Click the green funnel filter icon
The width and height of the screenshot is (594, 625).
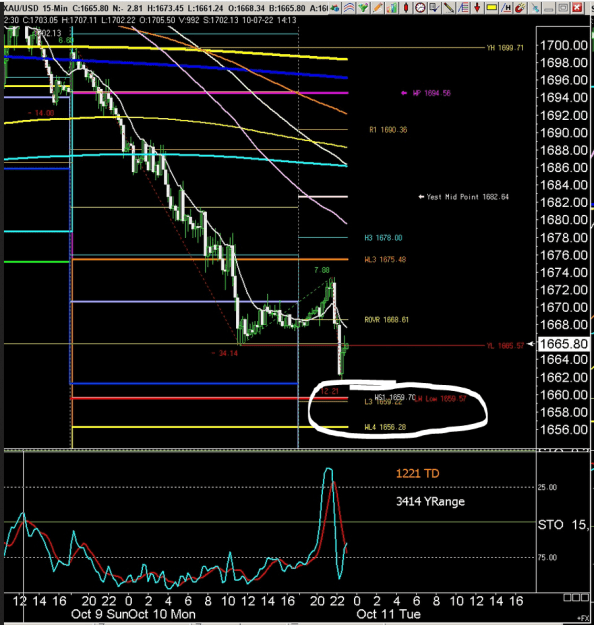[x=363, y=8]
